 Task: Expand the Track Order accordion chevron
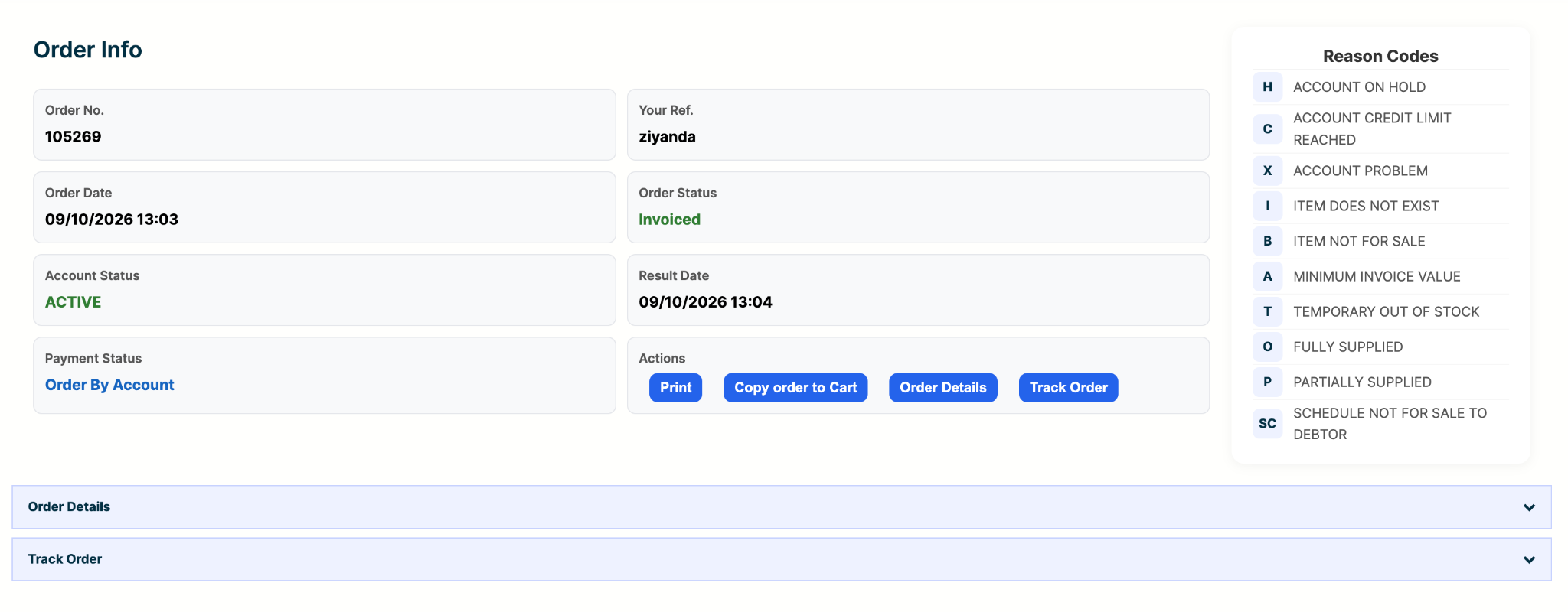(x=1529, y=559)
